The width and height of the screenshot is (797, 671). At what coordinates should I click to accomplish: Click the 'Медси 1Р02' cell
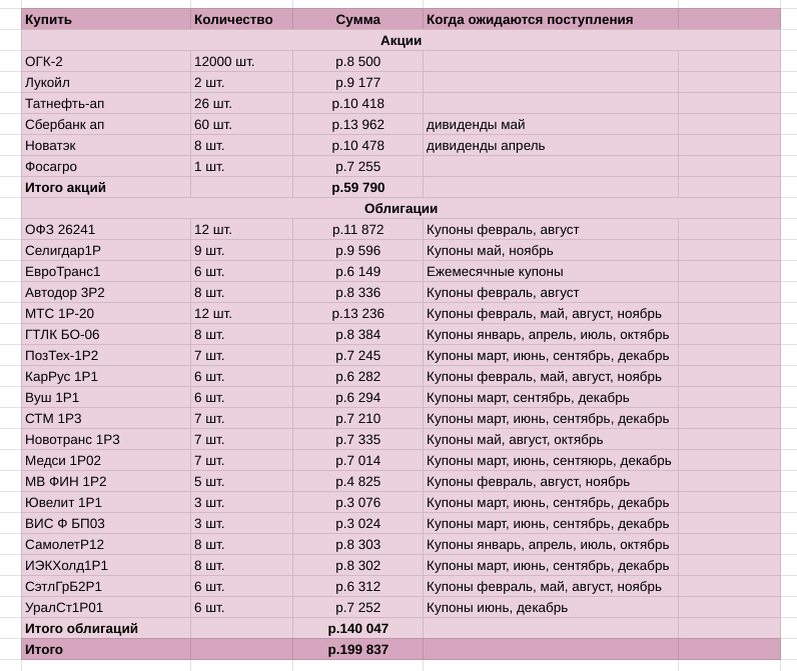(x=106, y=461)
